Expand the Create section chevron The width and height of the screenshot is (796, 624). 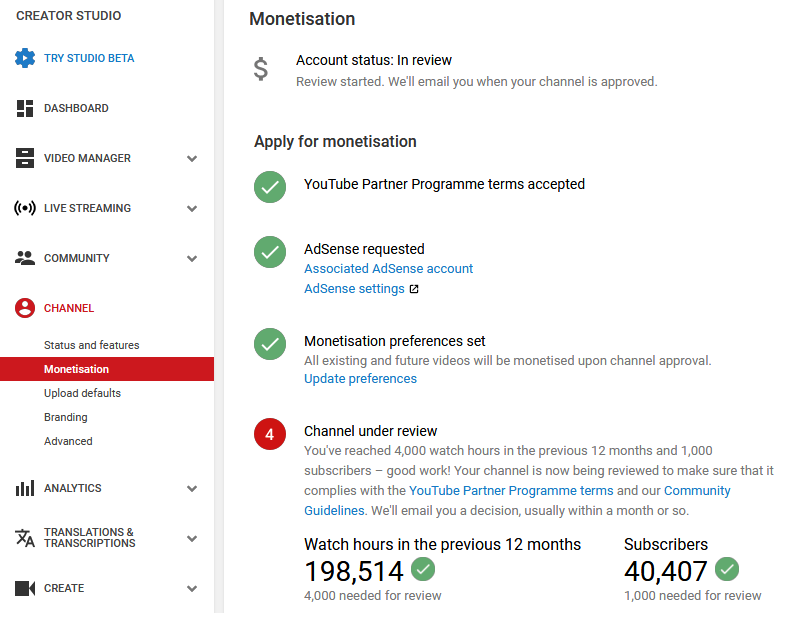click(192, 589)
